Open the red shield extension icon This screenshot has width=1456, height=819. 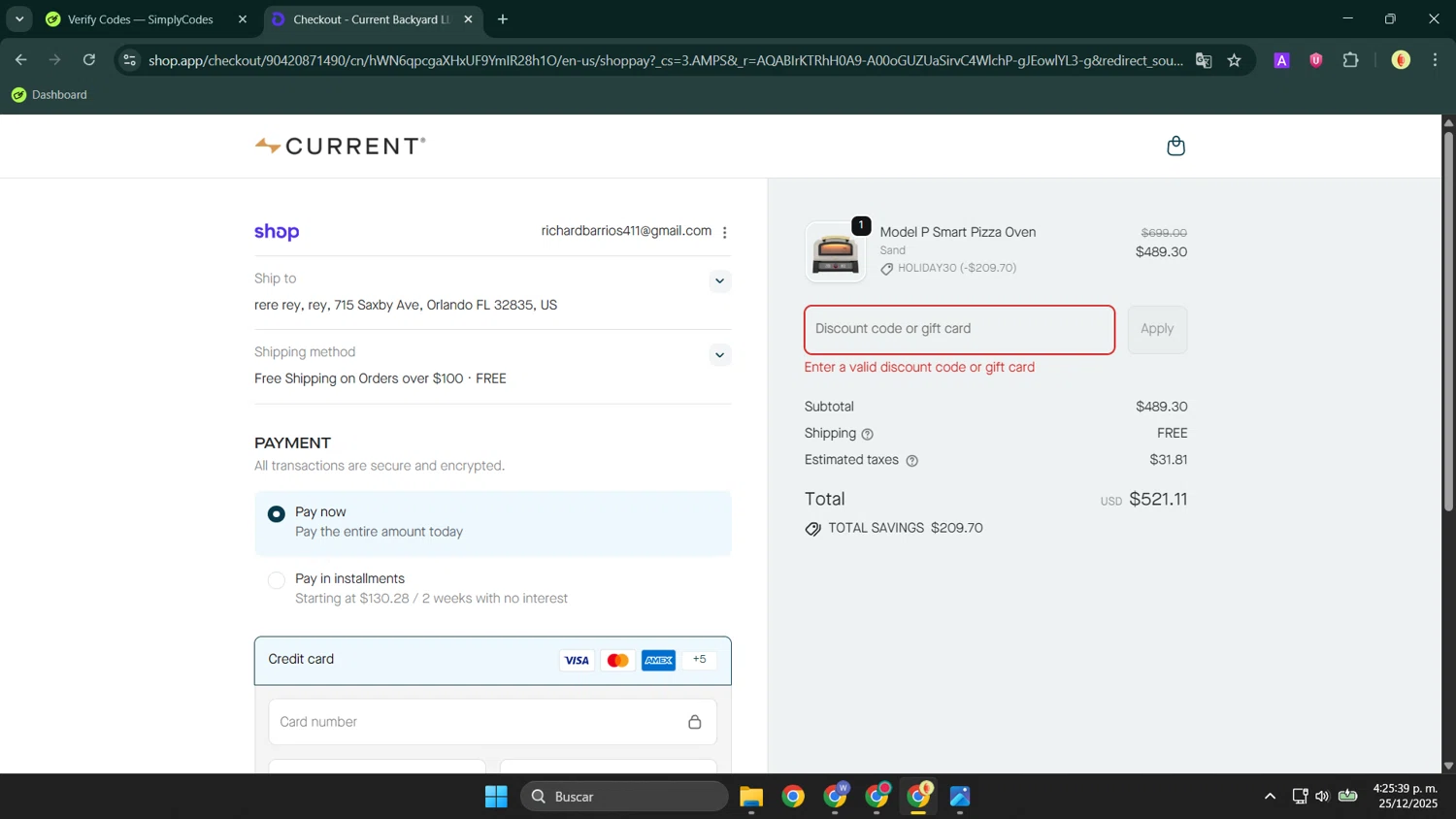coord(1316,60)
